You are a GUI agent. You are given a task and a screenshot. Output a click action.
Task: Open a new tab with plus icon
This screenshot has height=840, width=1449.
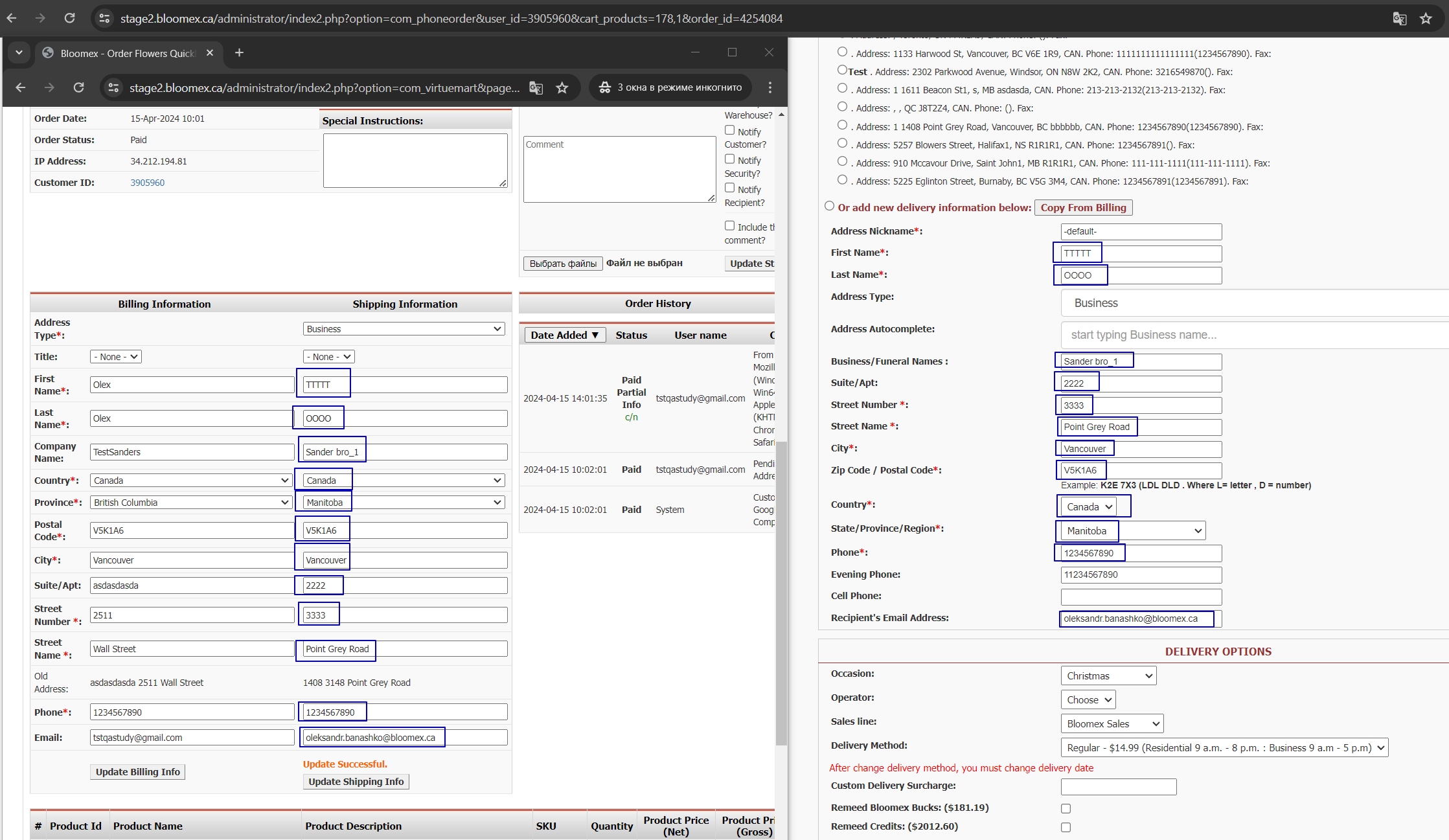tap(239, 52)
